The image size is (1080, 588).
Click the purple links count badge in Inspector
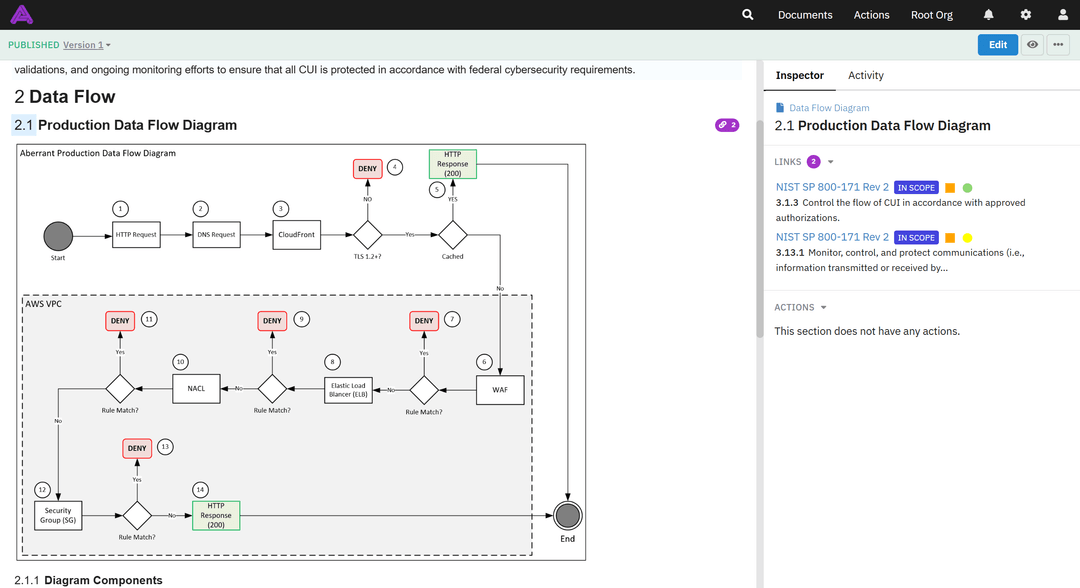coord(813,162)
